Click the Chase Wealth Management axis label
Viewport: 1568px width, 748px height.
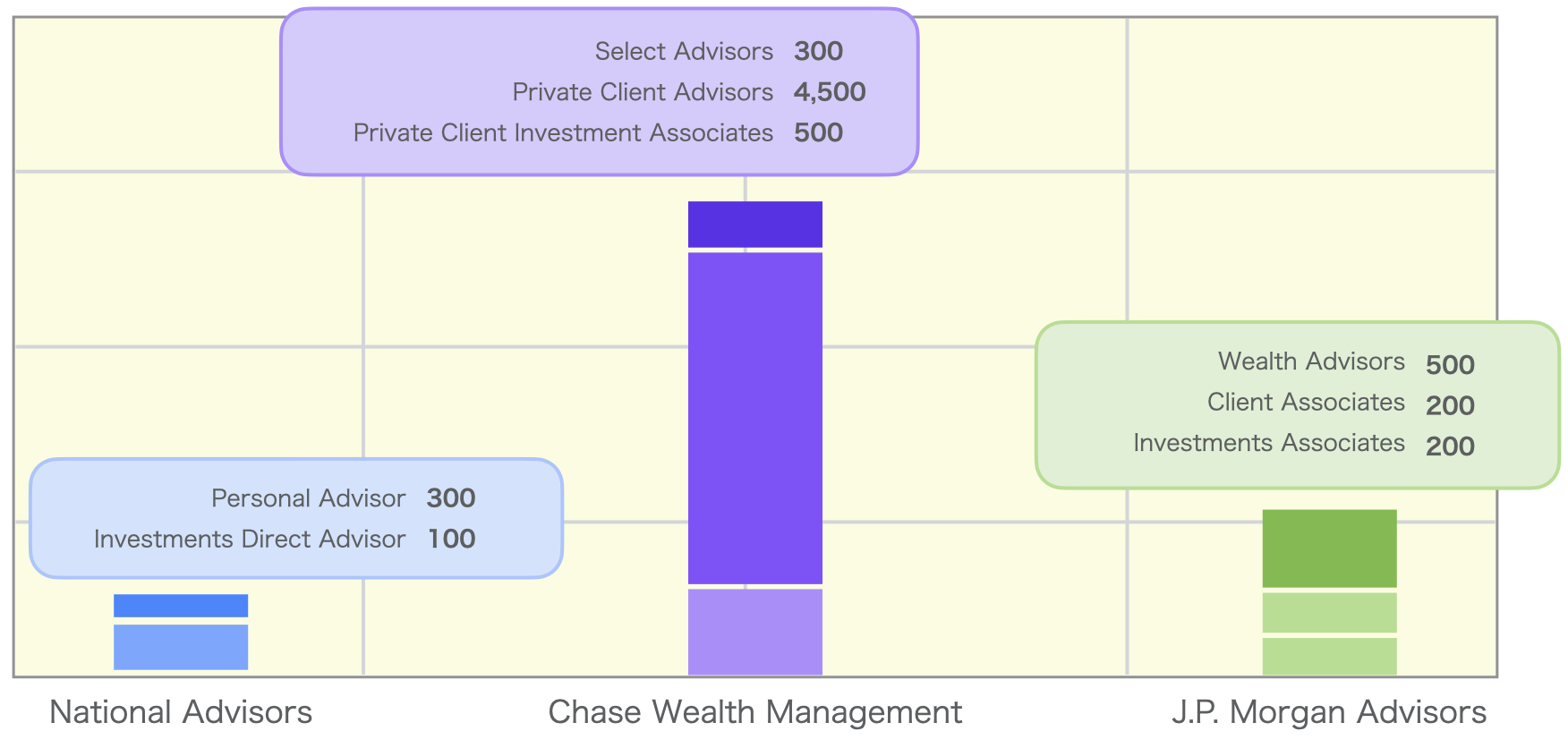coord(754,712)
